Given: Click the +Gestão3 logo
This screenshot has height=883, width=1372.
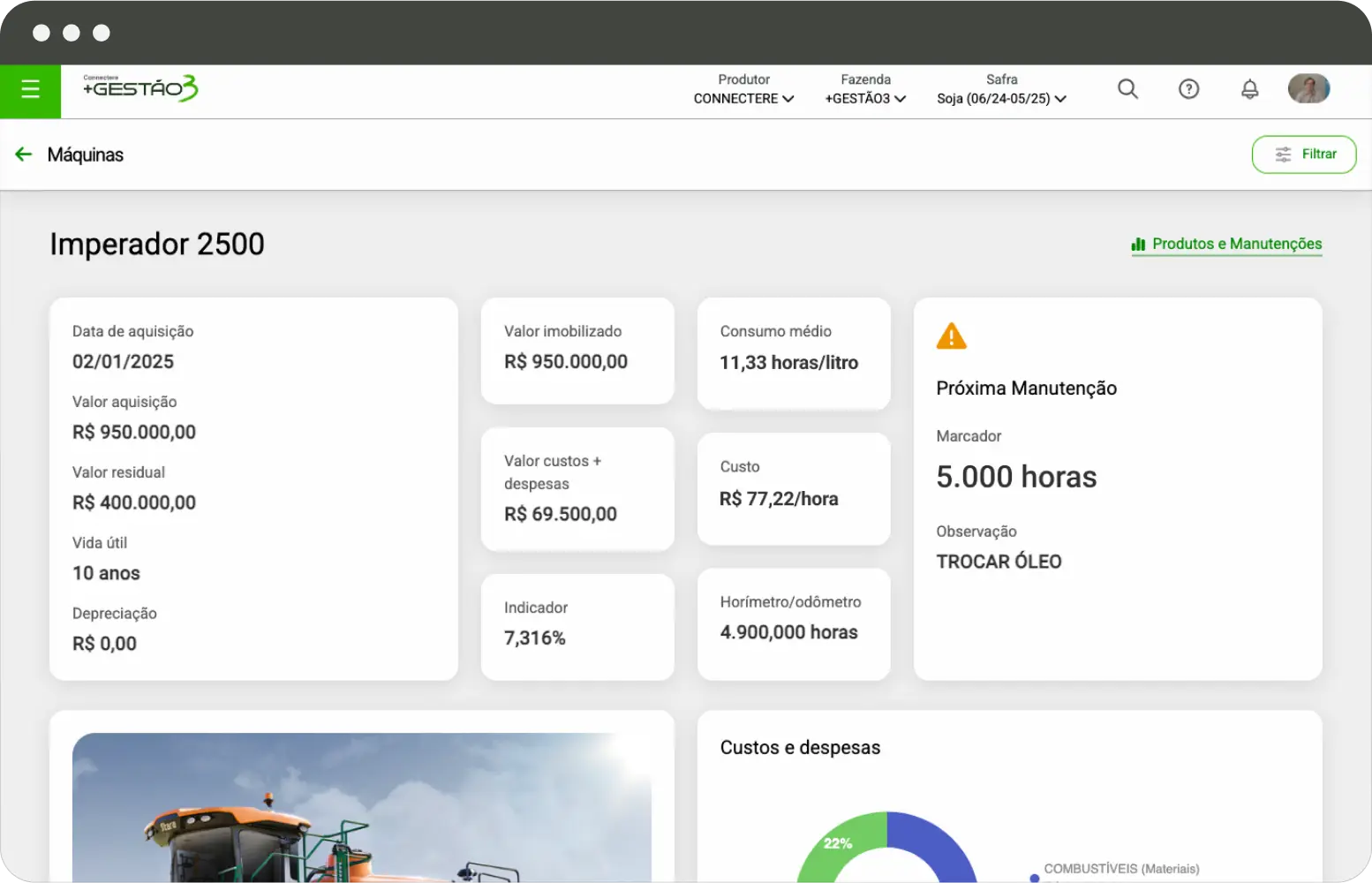Looking at the screenshot, I should pos(140,88).
